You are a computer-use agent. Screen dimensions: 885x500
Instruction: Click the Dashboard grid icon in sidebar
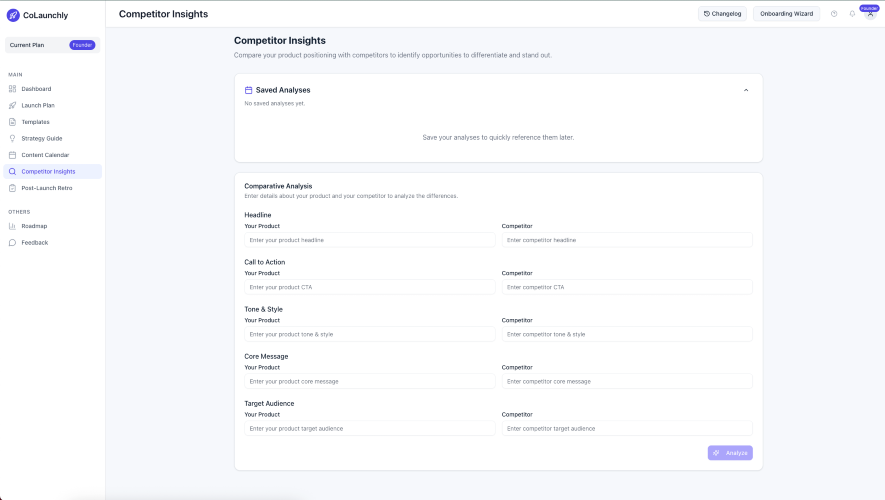coord(12,89)
